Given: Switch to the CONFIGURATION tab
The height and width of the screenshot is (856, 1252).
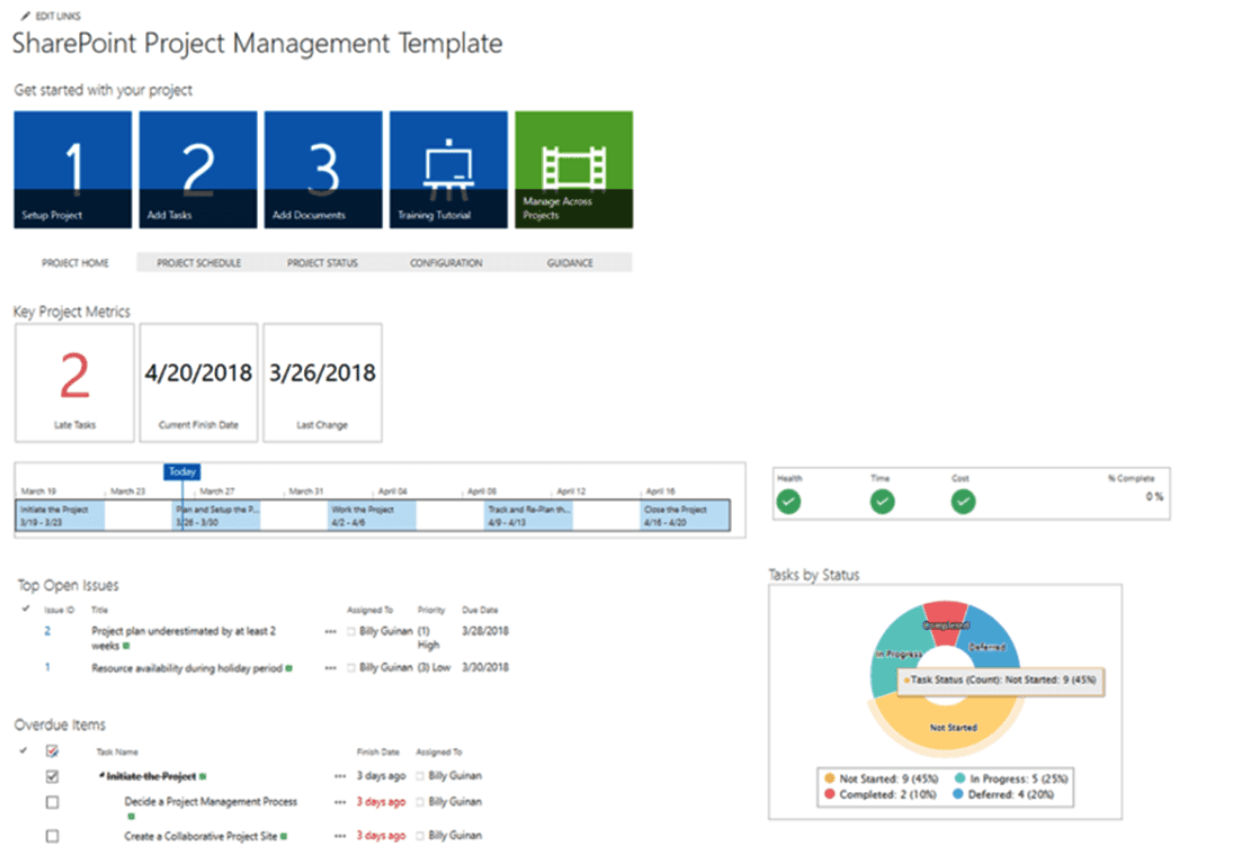Looking at the screenshot, I should [x=446, y=263].
